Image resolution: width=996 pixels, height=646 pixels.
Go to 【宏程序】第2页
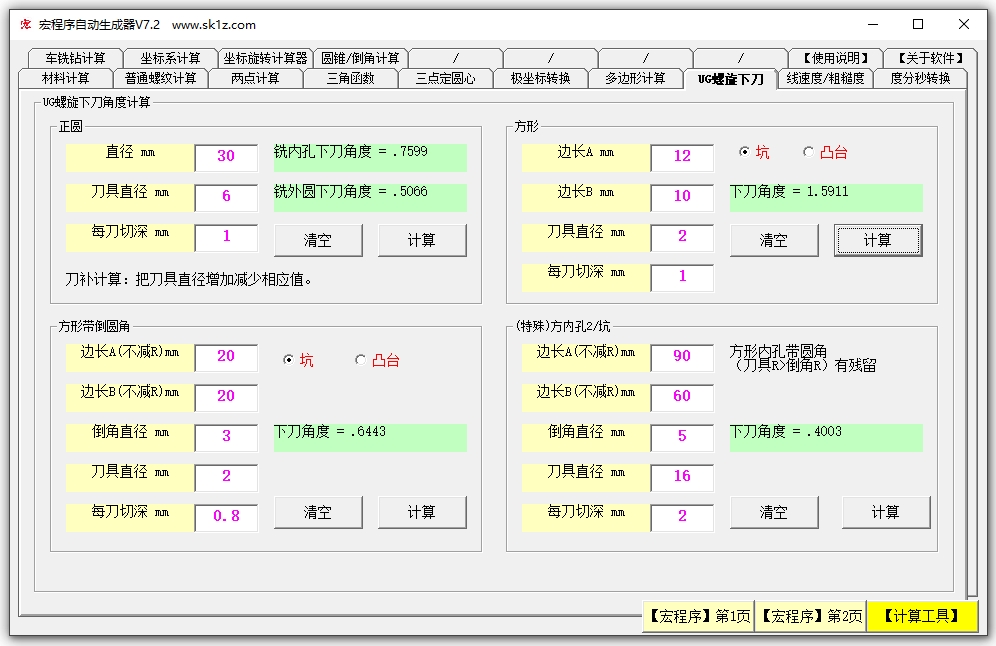coord(810,616)
